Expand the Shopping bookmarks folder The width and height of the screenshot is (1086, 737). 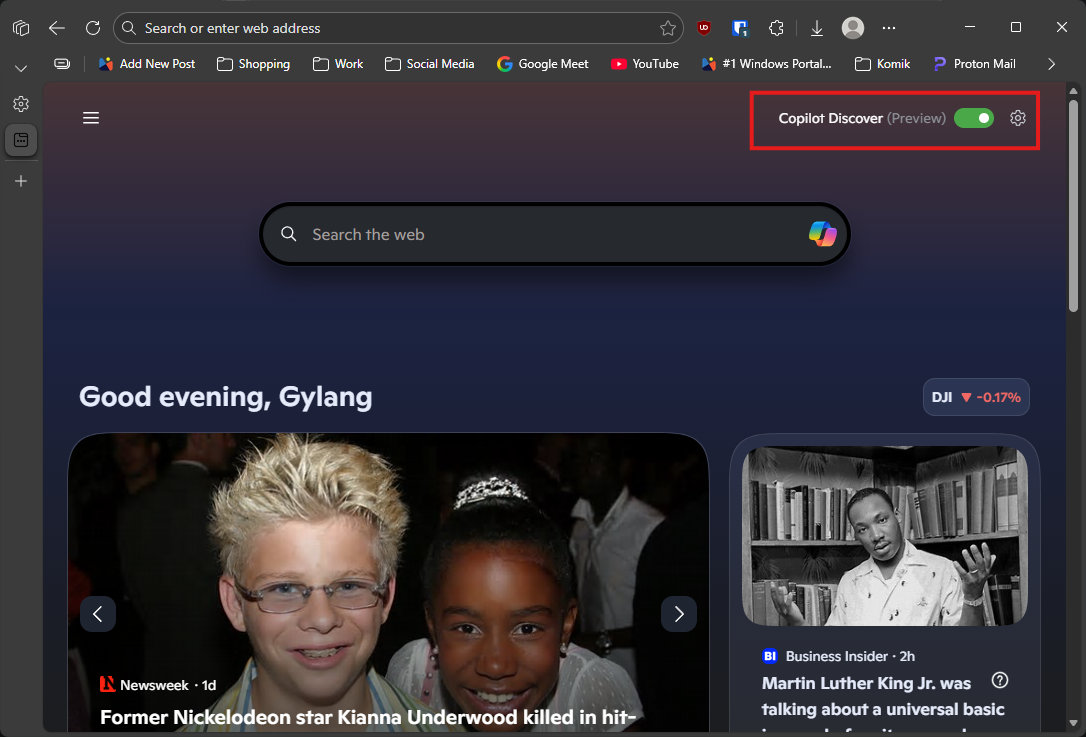tap(254, 64)
